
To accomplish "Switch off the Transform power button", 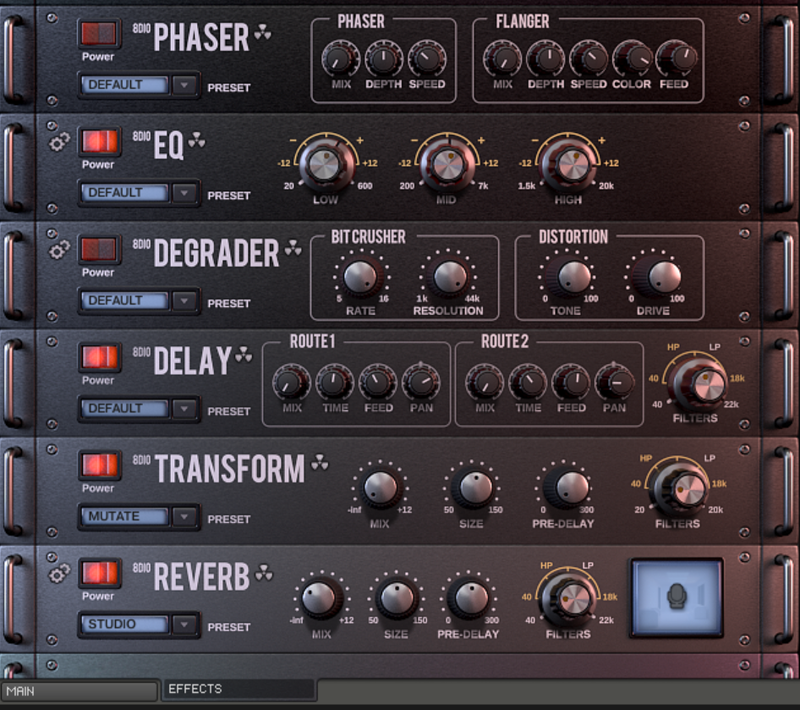I will [99, 465].
